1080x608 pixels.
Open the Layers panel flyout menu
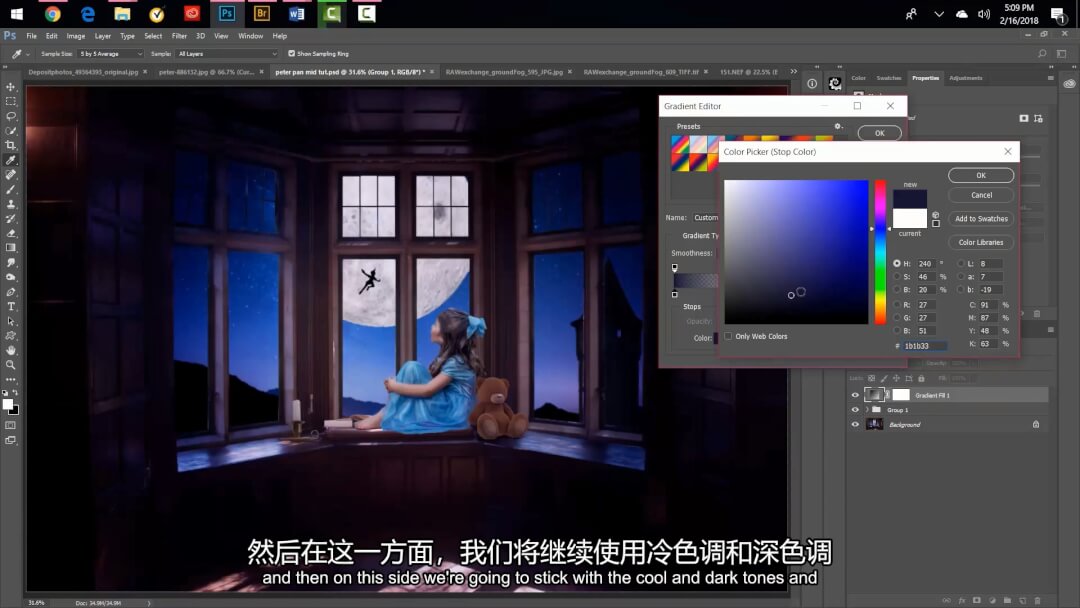[x=1050, y=330]
